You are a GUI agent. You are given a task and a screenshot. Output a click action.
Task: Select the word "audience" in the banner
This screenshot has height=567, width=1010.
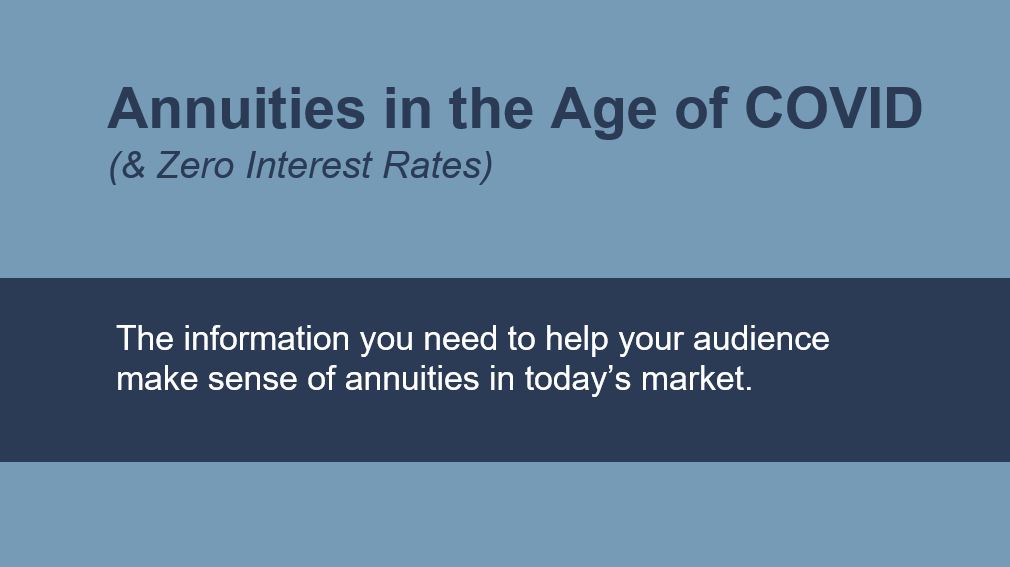761,338
